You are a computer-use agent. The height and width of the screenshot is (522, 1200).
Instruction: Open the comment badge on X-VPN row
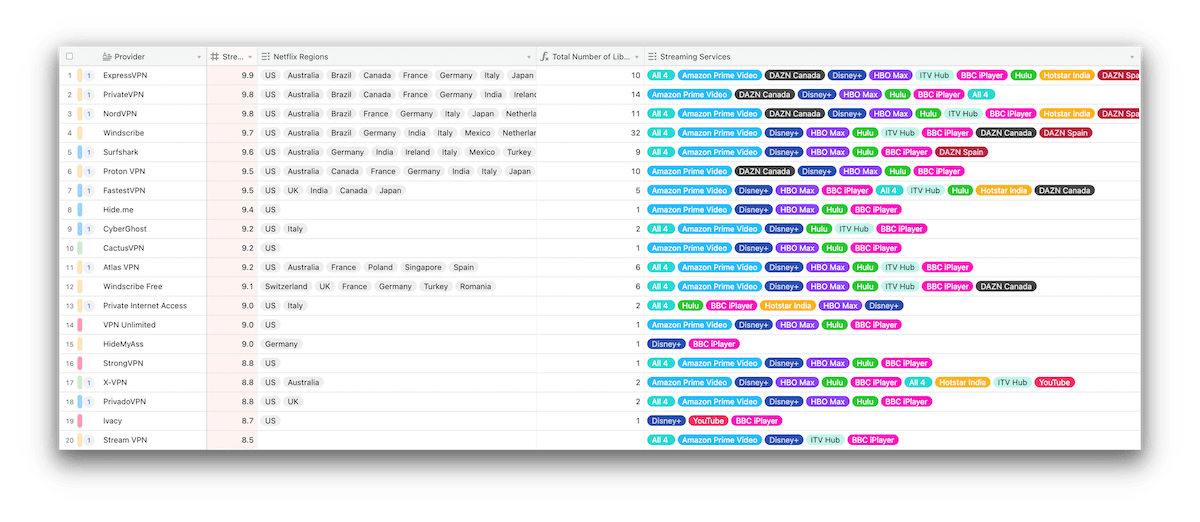[x=88, y=382]
